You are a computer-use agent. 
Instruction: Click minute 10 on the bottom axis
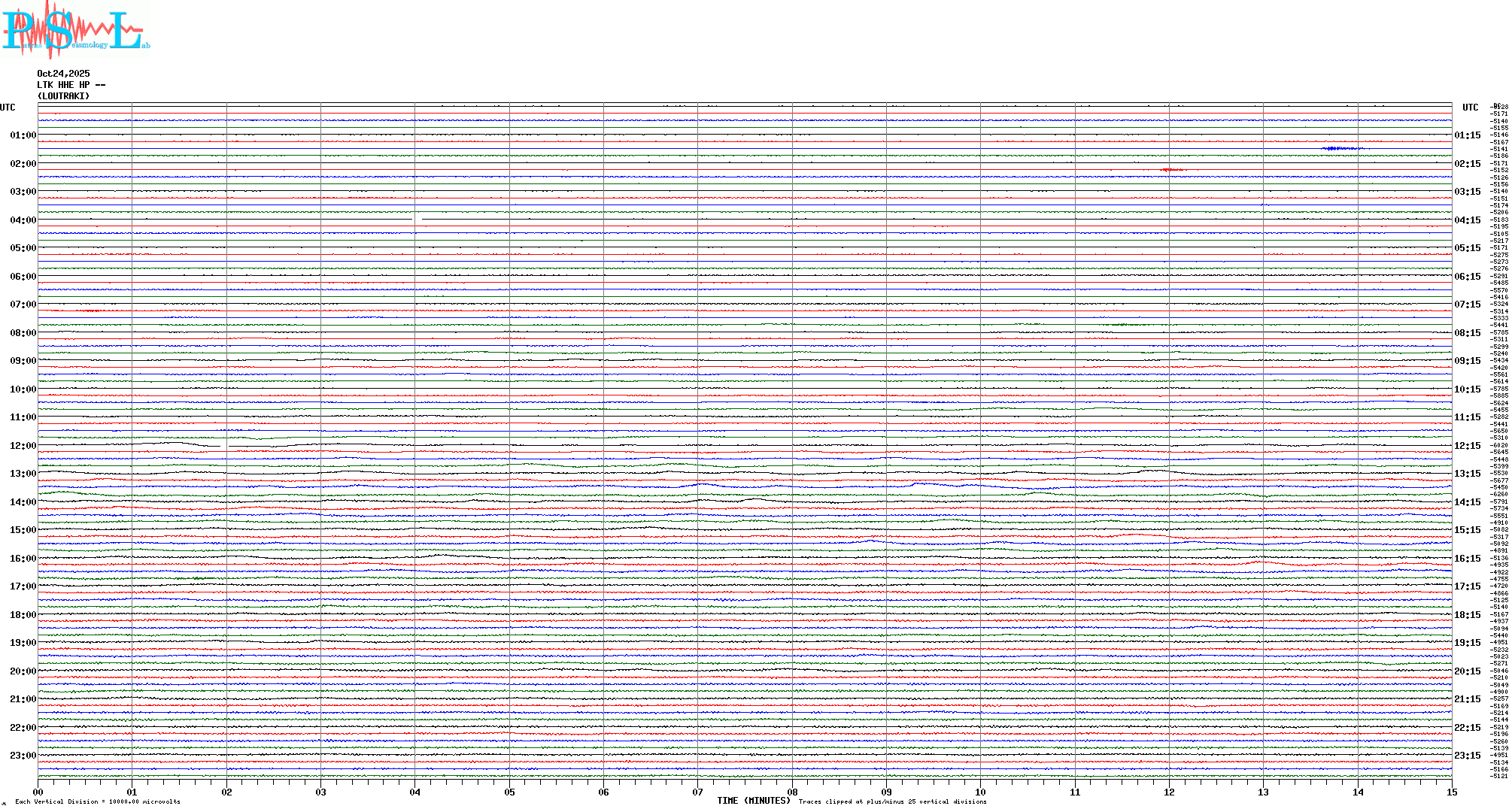[x=980, y=792]
